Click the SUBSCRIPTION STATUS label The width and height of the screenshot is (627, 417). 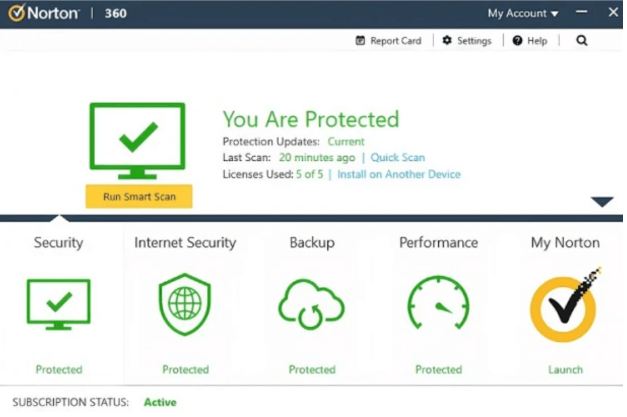(71, 402)
